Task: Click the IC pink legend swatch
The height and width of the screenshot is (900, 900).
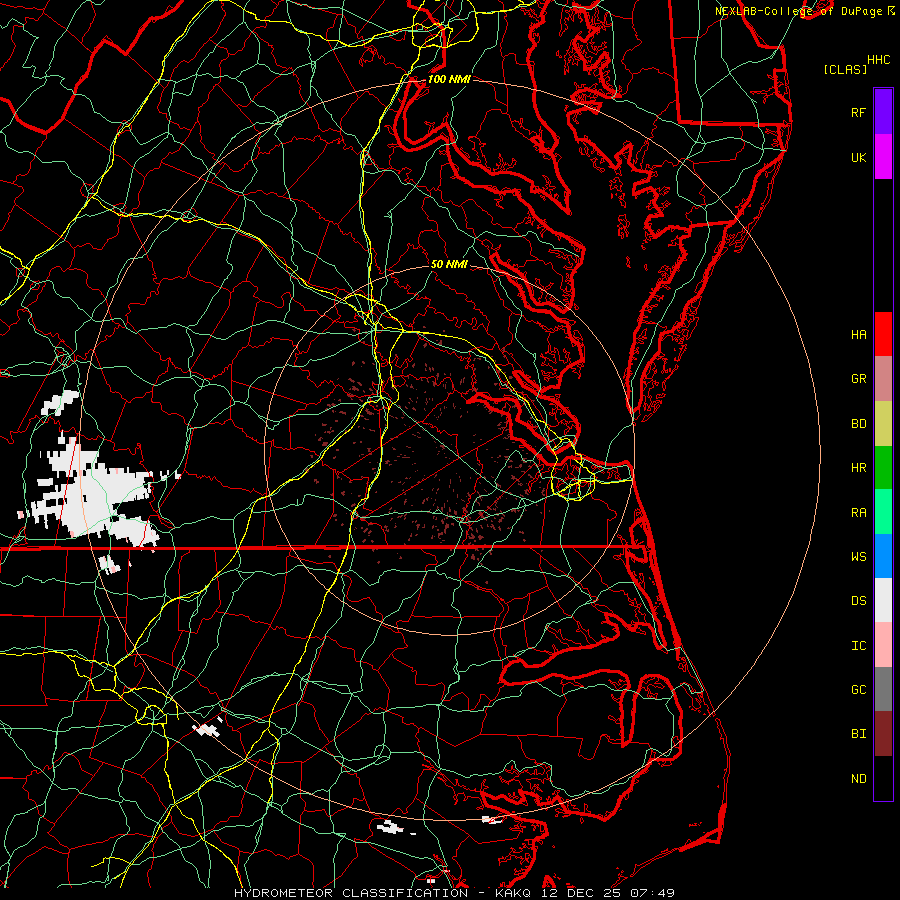Action: click(x=883, y=645)
